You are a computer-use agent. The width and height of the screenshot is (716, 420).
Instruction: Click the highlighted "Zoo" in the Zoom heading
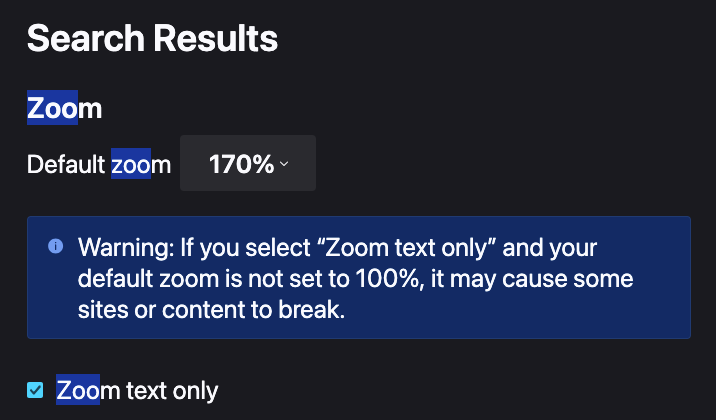tap(53, 108)
